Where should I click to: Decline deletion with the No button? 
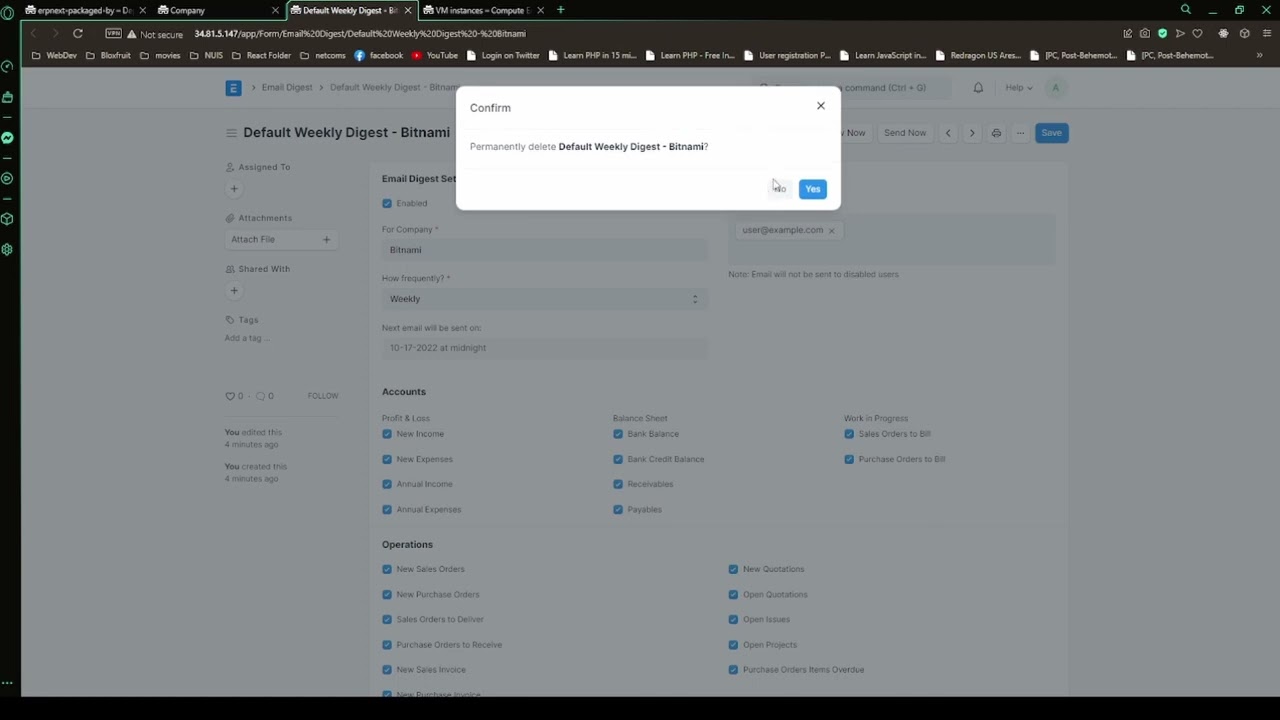click(x=780, y=189)
